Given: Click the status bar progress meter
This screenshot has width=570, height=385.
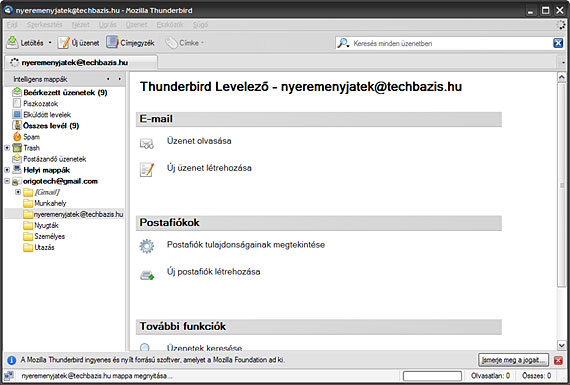Looking at the screenshot, I should pos(432,376).
